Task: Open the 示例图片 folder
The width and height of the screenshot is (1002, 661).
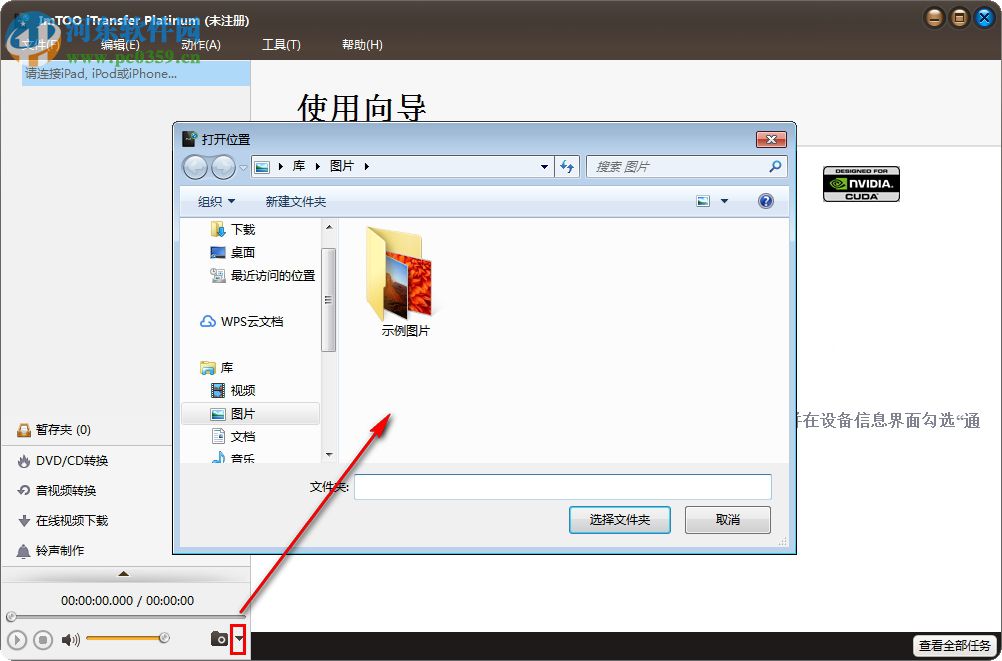Action: (x=403, y=275)
